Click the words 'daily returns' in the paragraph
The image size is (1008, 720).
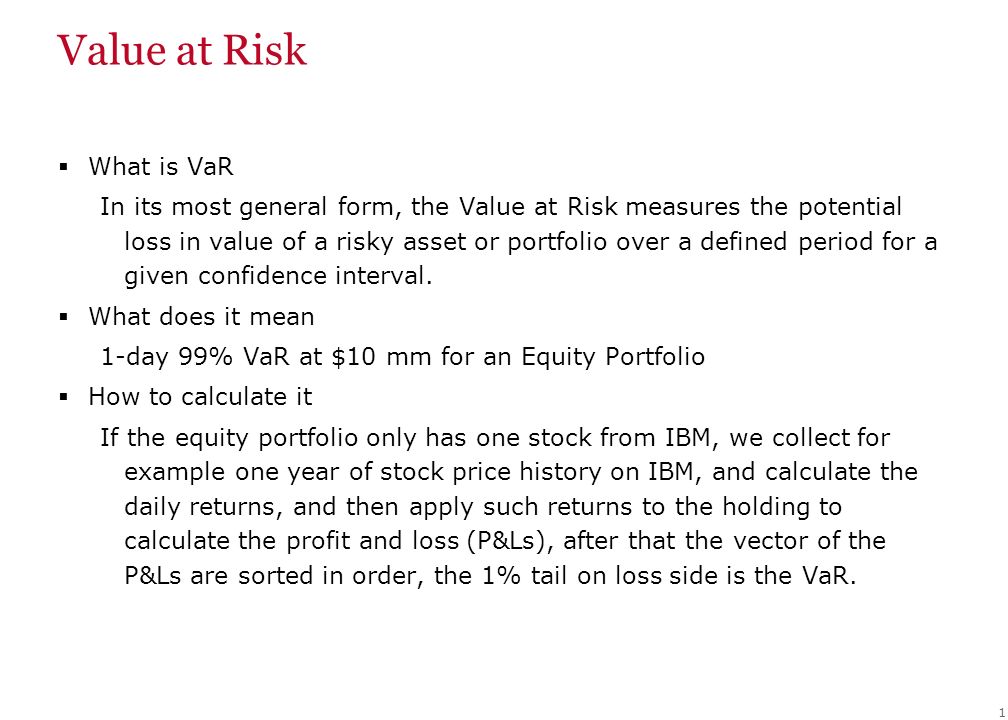pos(202,507)
